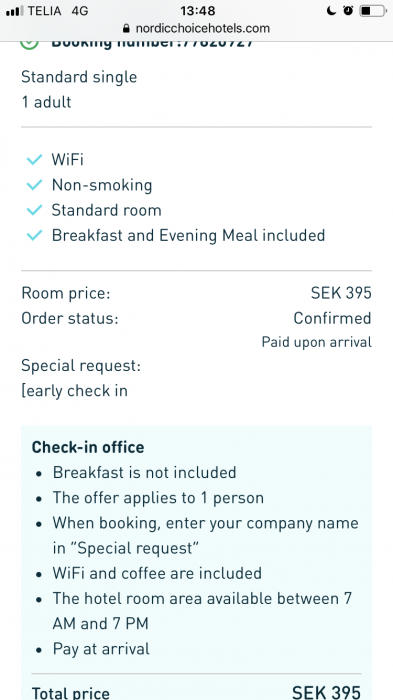Tap the Total price SEK 395 amount
The height and width of the screenshot is (700, 393).
(326, 693)
